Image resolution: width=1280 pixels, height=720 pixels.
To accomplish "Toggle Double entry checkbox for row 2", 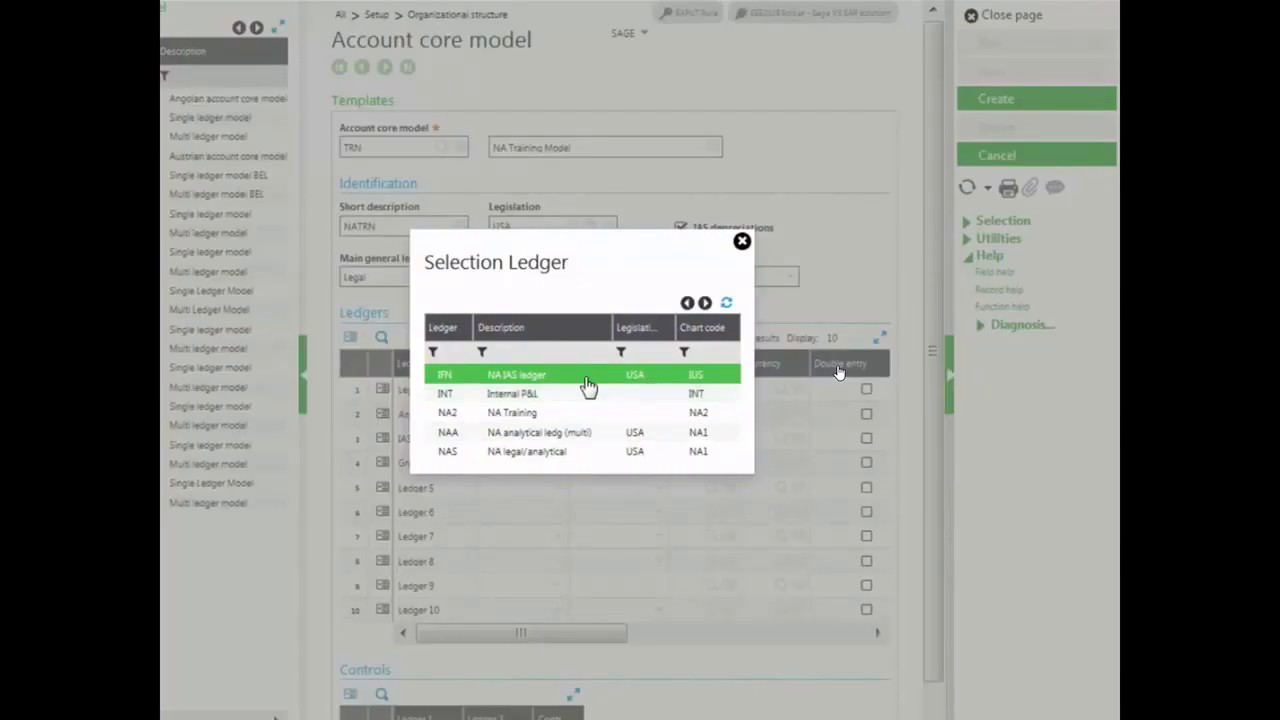I will click(867, 414).
